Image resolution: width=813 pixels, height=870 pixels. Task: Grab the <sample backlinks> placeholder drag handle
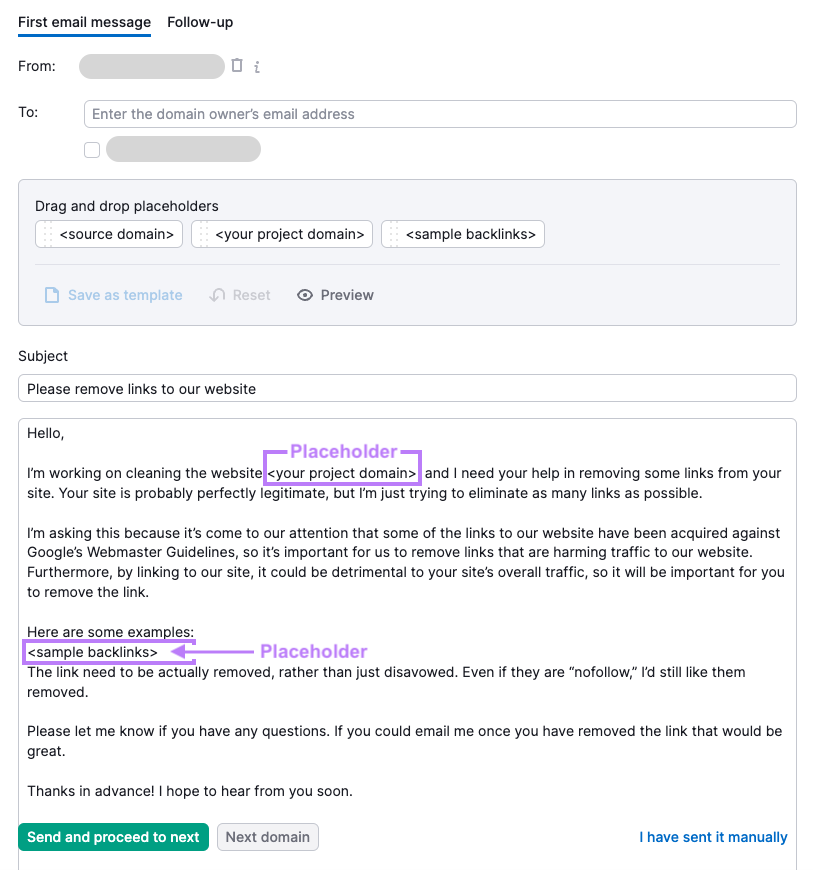(394, 234)
